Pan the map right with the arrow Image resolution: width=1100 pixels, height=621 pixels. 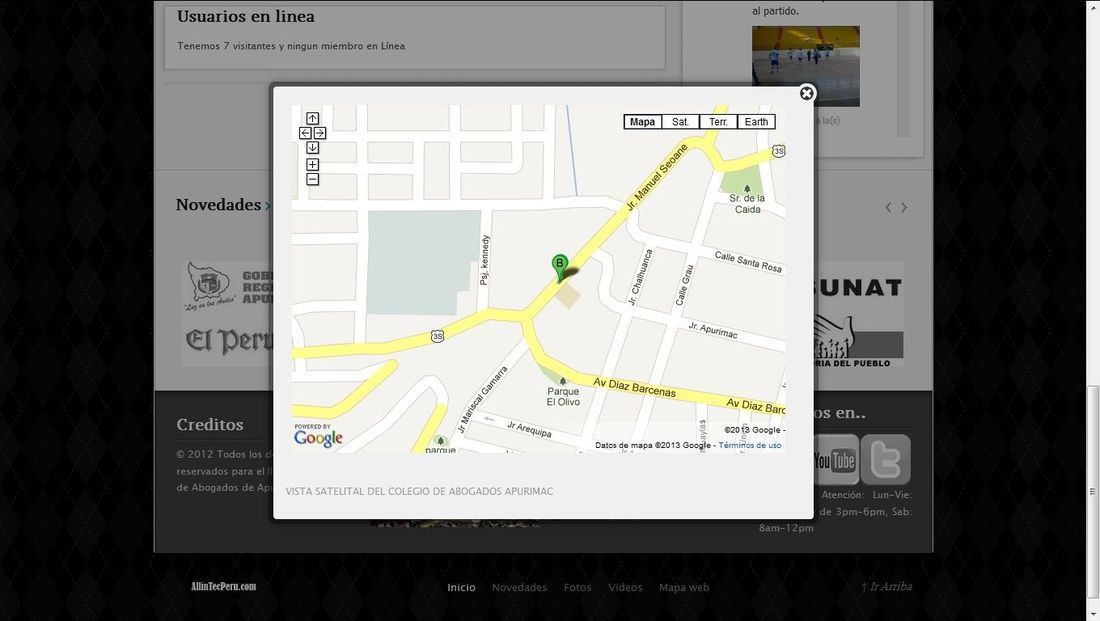pos(320,133)
